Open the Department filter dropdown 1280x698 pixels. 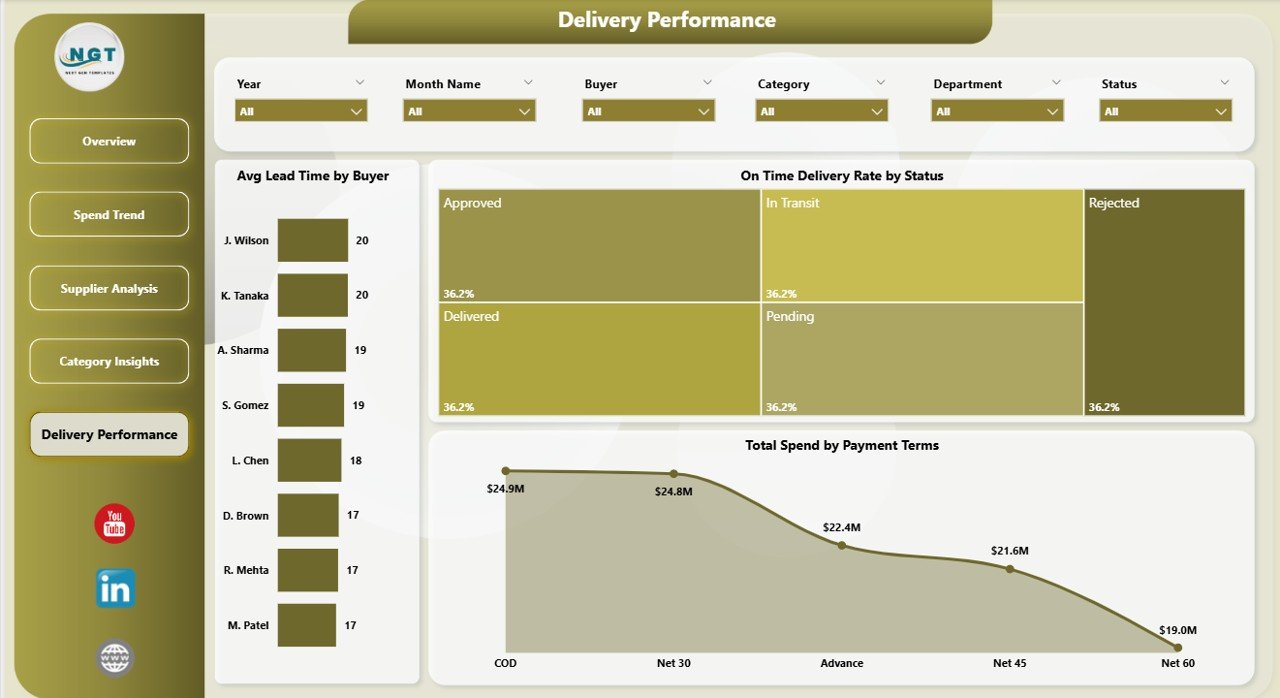tap(997, 111)
